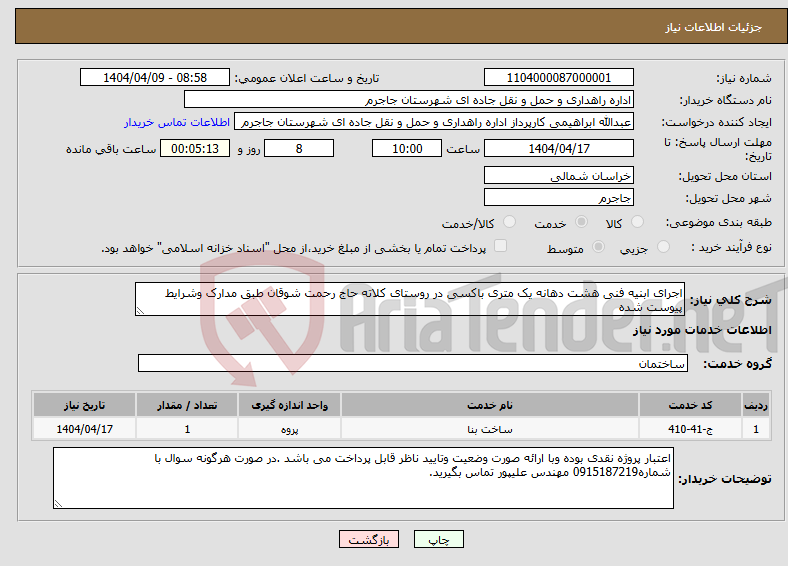The width and height of the screenshot is (788, 566).
Task: Click the اطلاعات خدمات مورد نیاز section heading
Action: click(702, 330)
